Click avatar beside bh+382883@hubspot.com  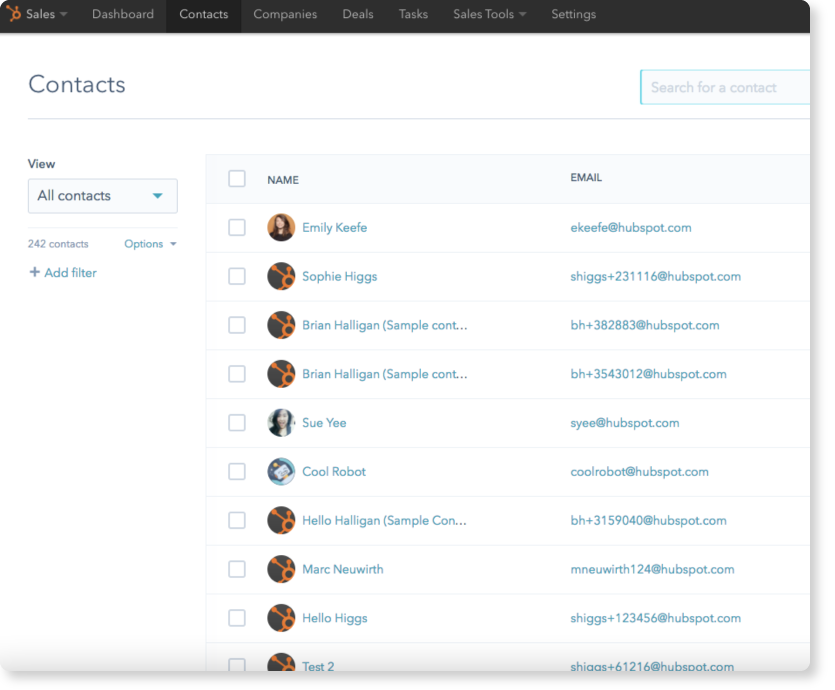click(281, 325)
